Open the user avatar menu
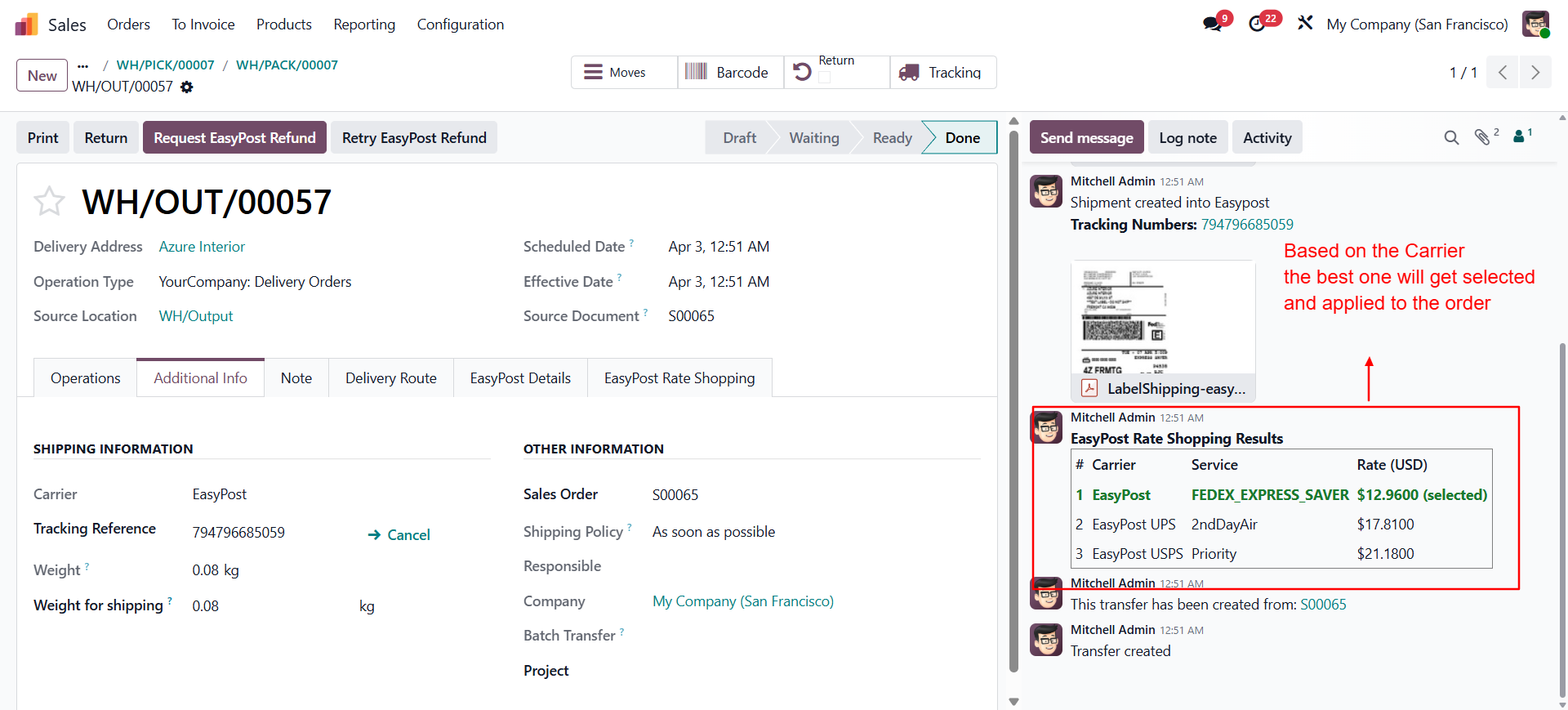1568x710 pixels. coord(1535,24)
